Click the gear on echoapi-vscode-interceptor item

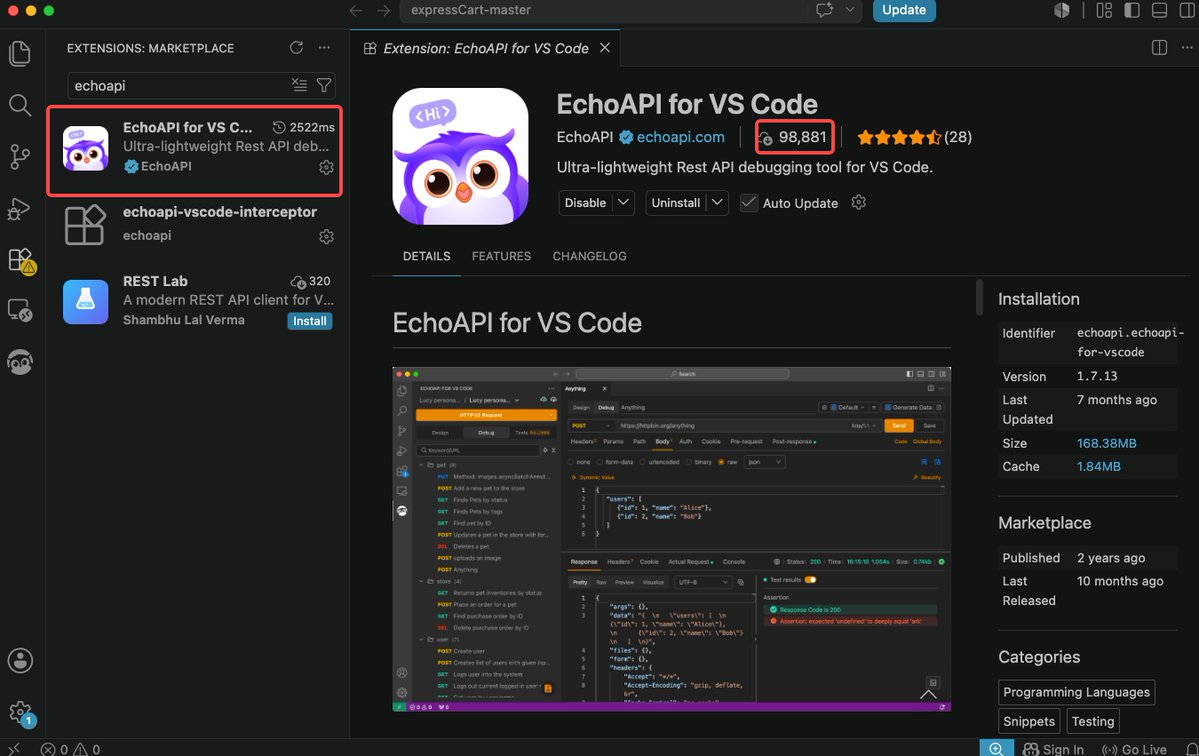(327, 236)
